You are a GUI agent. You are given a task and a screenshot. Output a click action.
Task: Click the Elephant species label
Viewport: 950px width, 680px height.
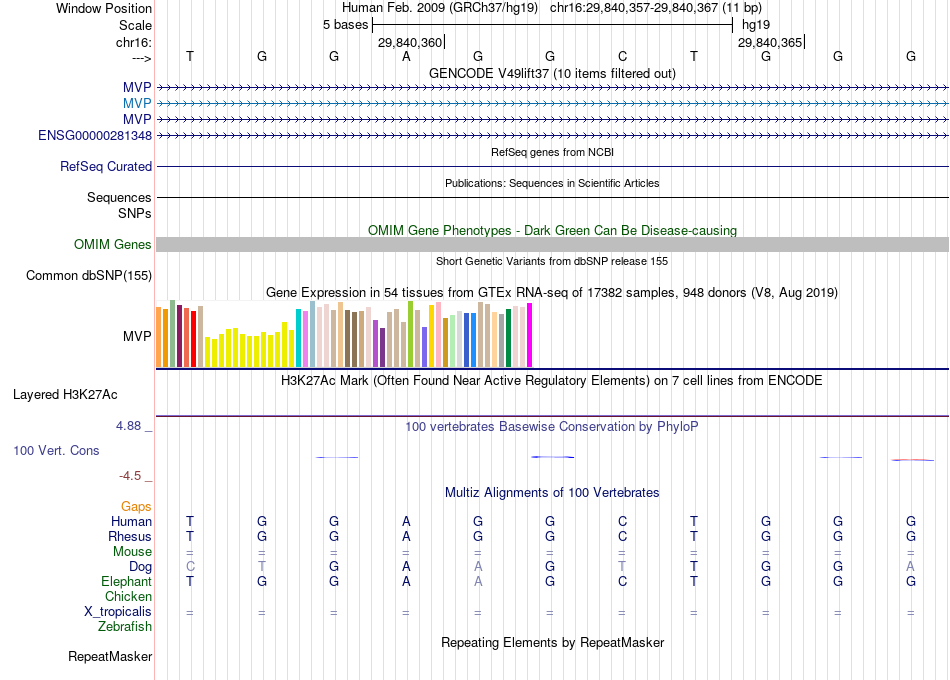(127, 581)
